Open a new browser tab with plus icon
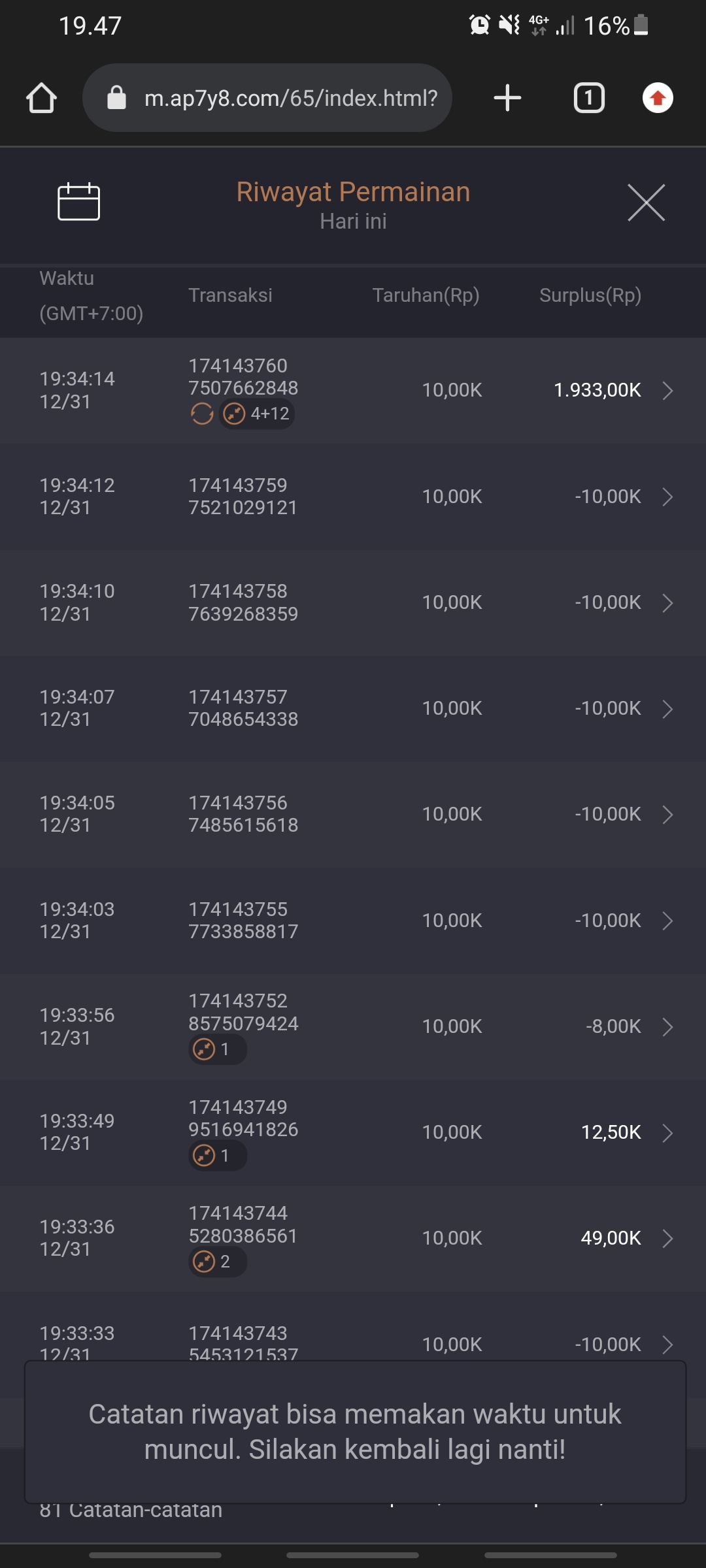Viewport: 706px width, 1568px height. click(x=507, y=99)
